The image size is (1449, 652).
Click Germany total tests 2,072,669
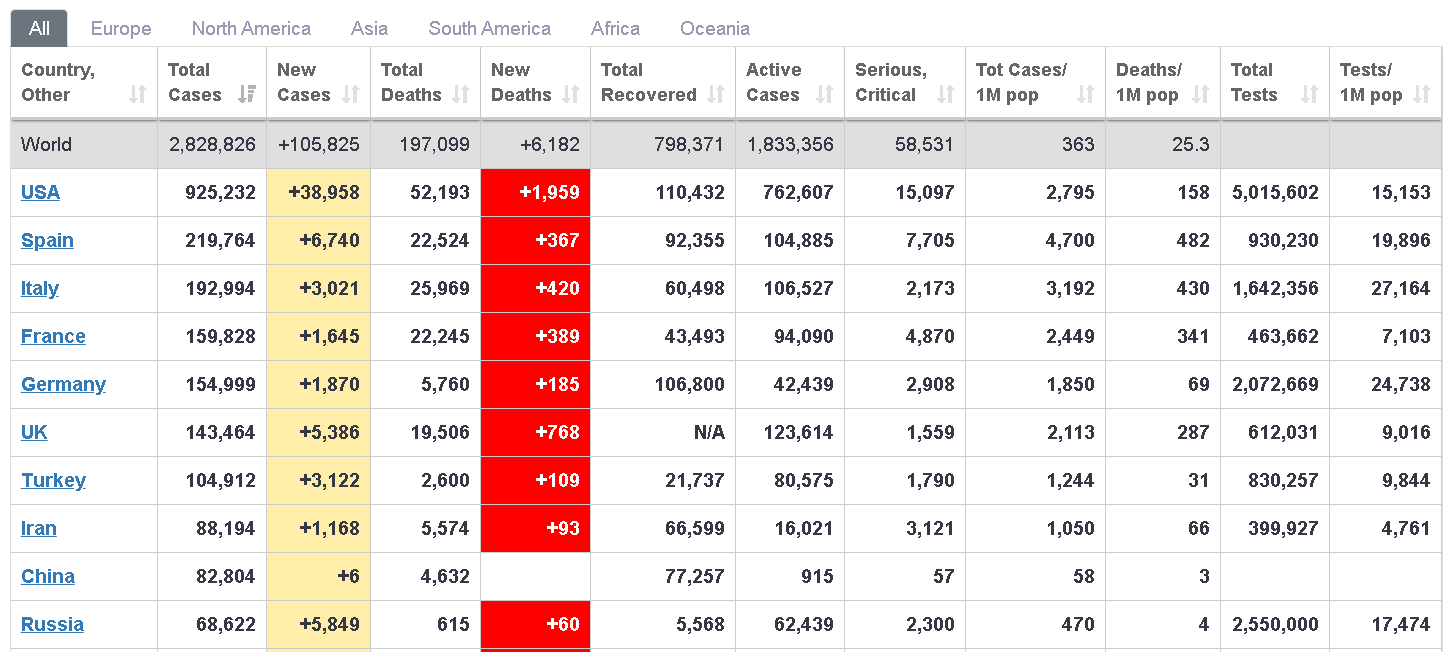click(1275, 384)
